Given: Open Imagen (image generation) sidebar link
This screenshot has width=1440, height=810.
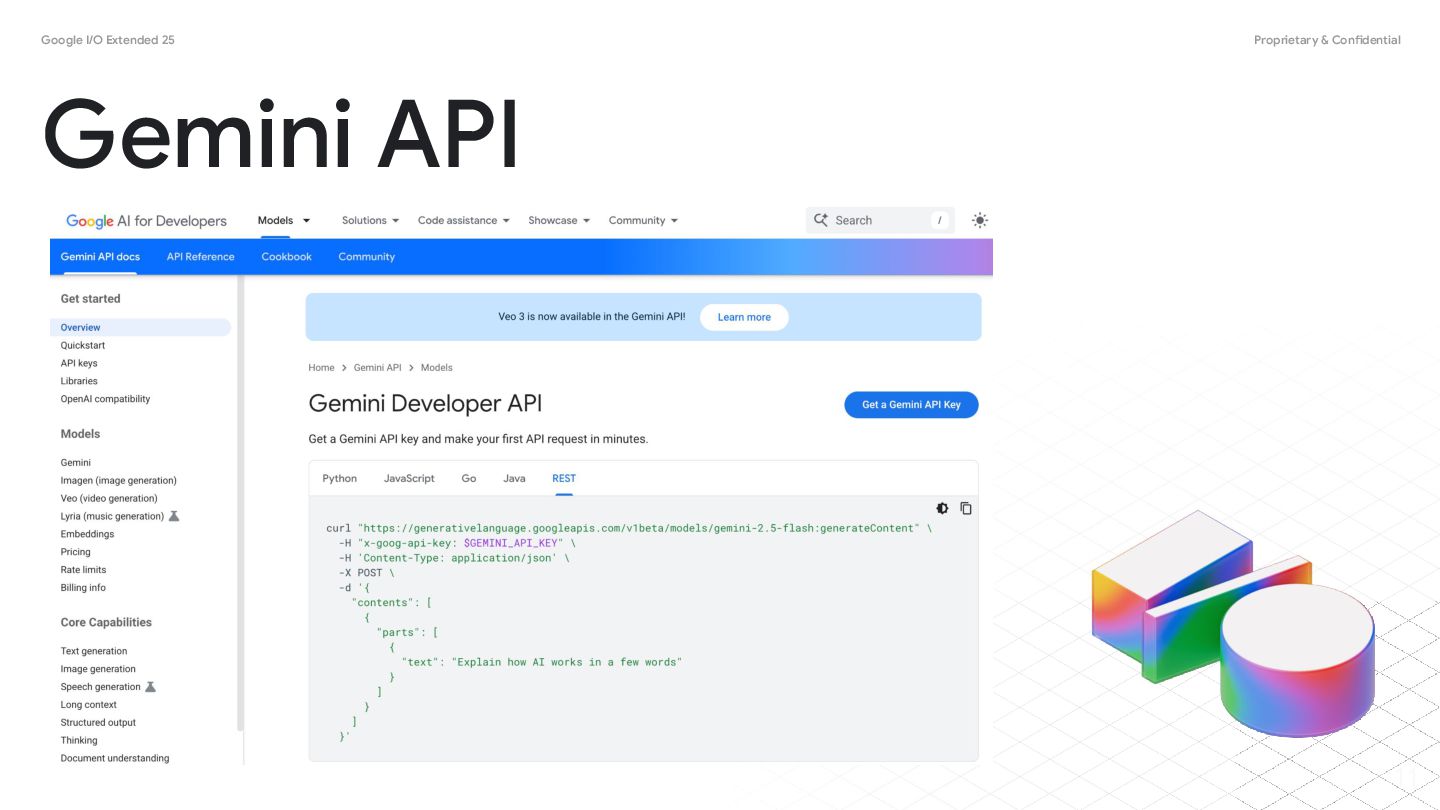Looking at the screenshot, I should (x=118, y=481).
